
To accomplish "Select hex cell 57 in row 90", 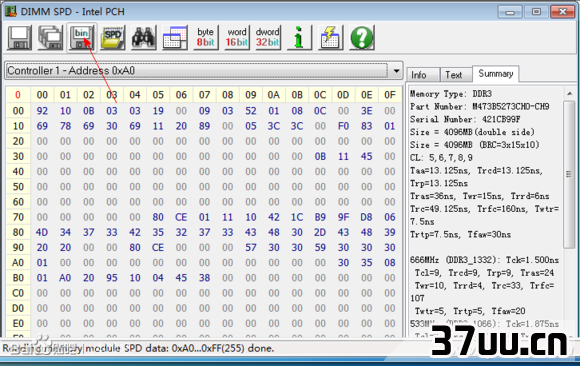I will coord(251,247).
